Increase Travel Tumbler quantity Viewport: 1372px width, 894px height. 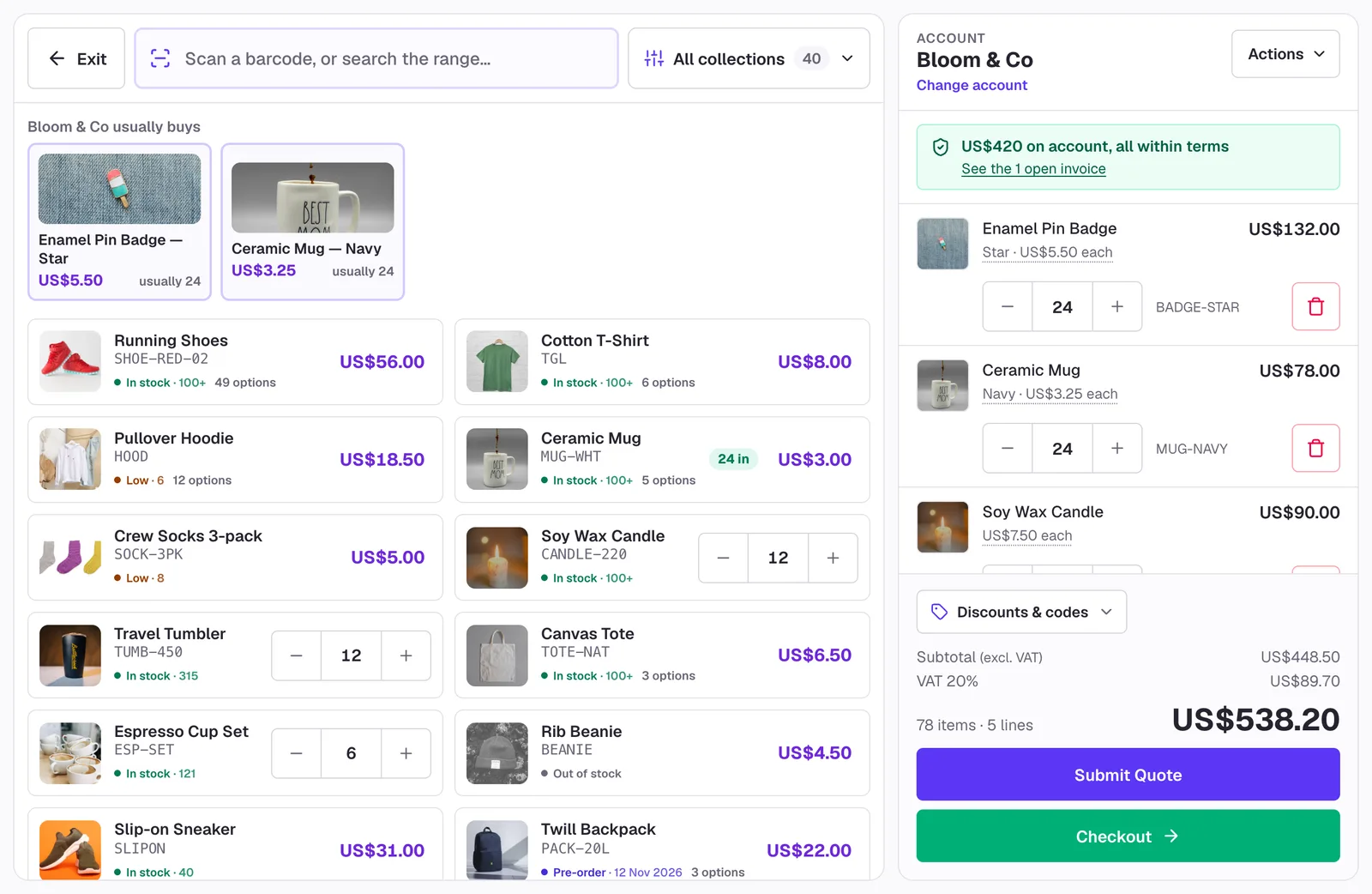coord(406,655)
